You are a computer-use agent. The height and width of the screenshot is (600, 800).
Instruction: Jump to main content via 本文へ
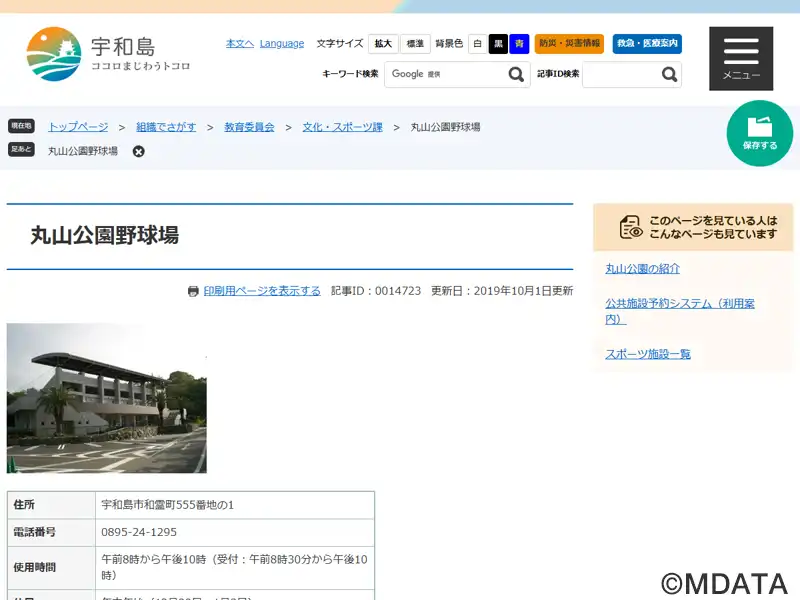click(x=239, y=44)
